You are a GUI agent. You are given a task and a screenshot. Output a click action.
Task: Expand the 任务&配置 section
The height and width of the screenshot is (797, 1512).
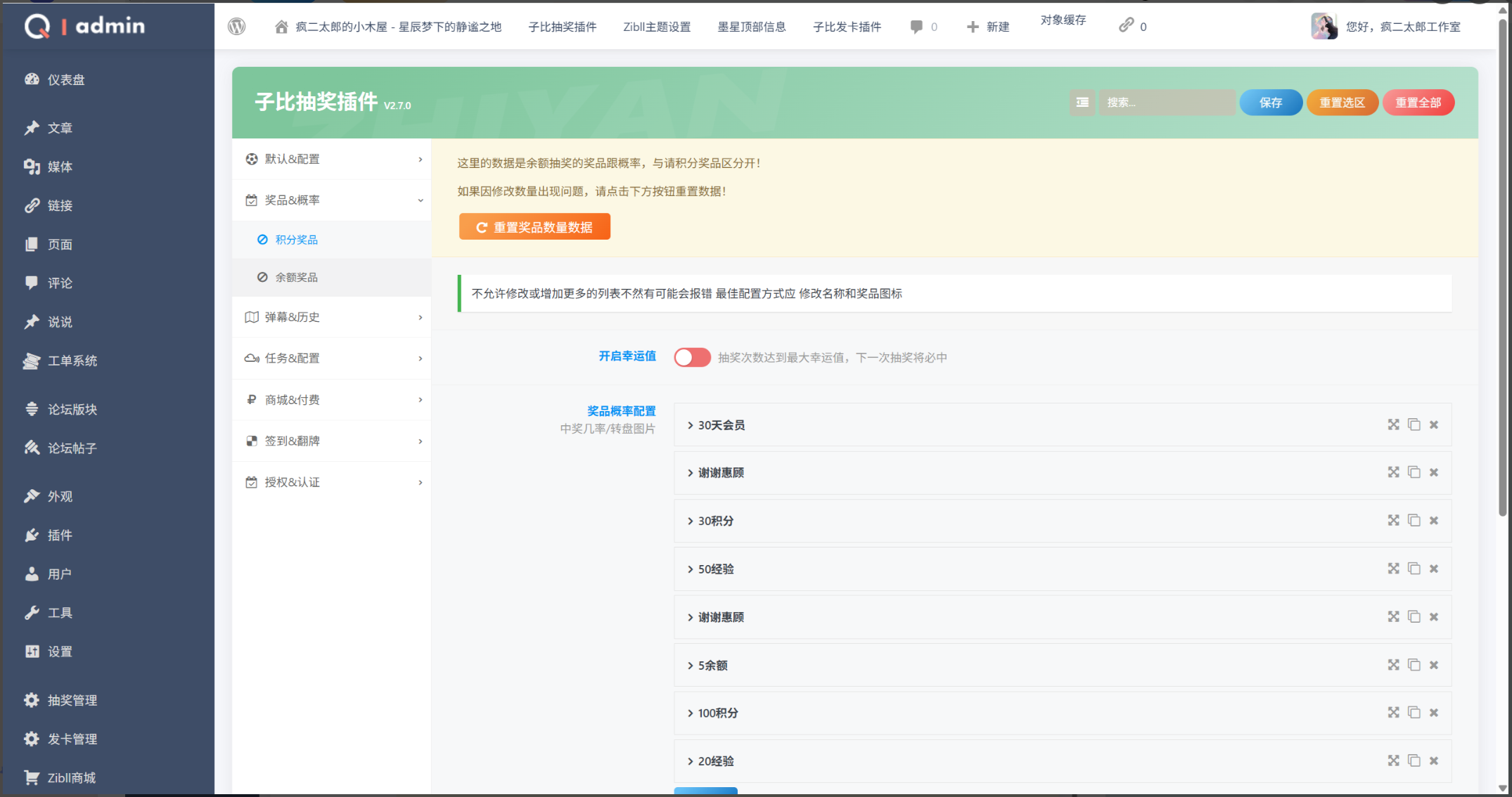coord(332,358)
